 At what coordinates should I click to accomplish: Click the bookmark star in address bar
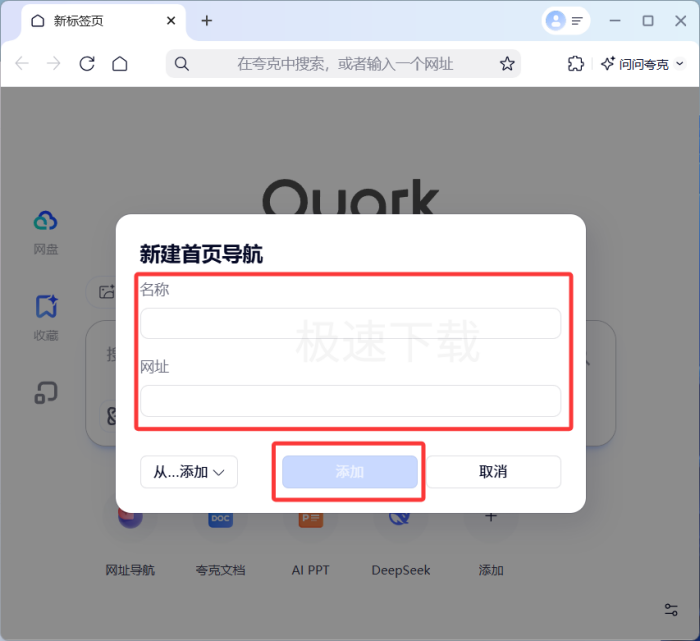(507, 64)
